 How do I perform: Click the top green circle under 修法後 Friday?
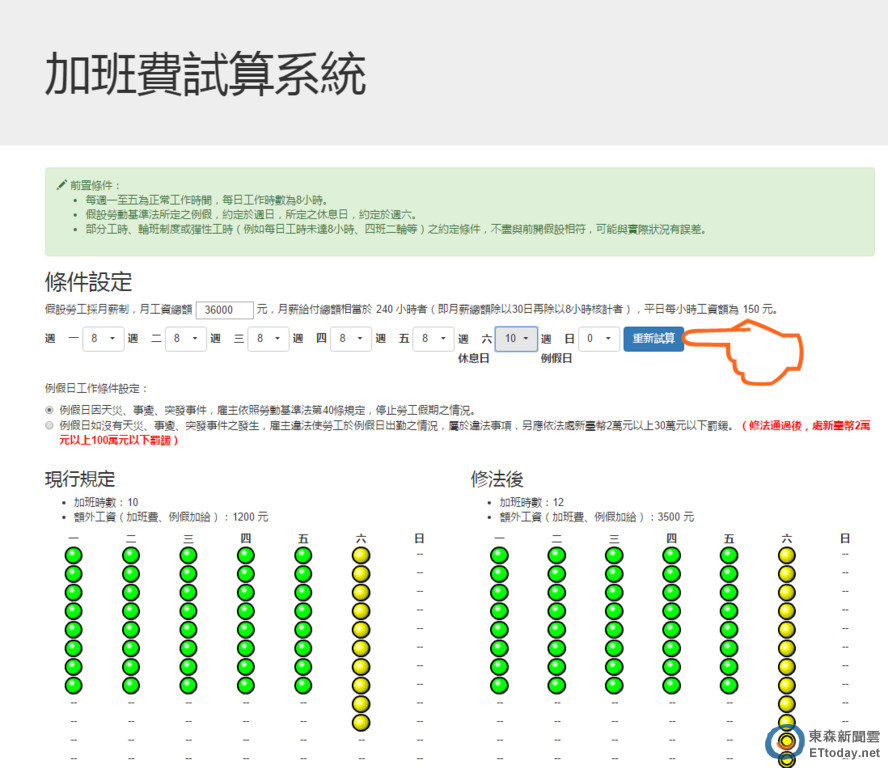729,556
